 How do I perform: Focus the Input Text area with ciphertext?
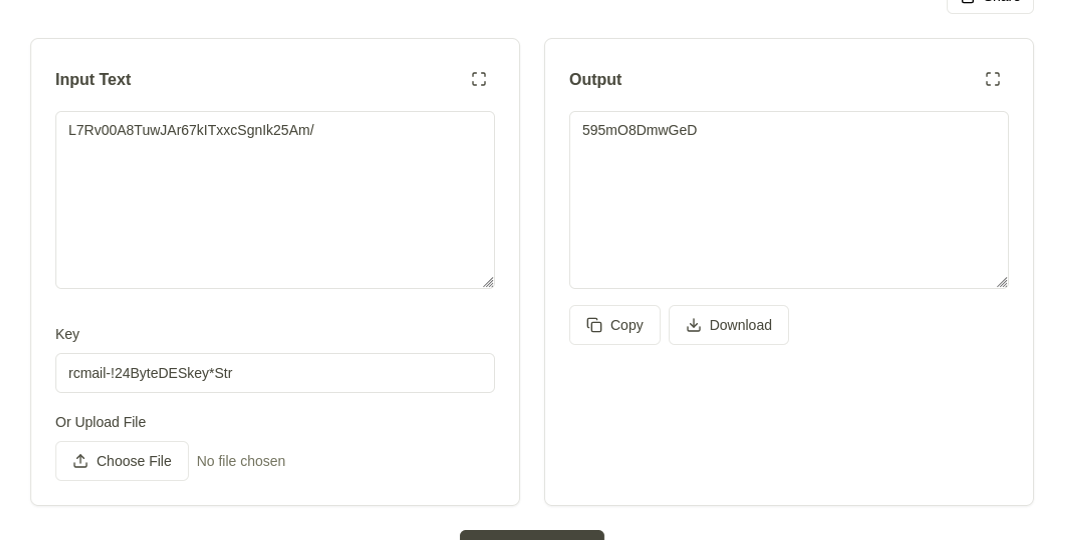275,200
